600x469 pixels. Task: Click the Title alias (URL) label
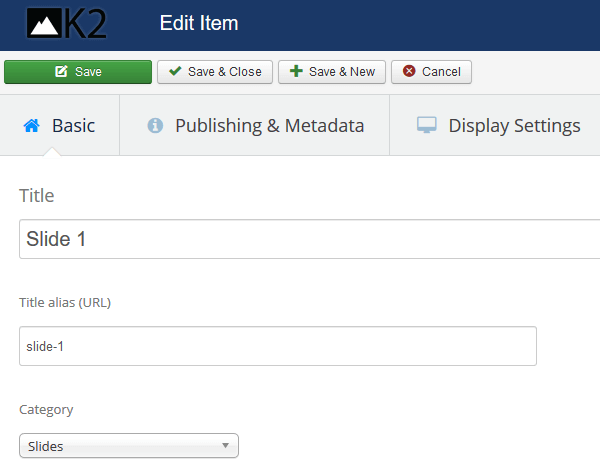(x=65, y=303)
